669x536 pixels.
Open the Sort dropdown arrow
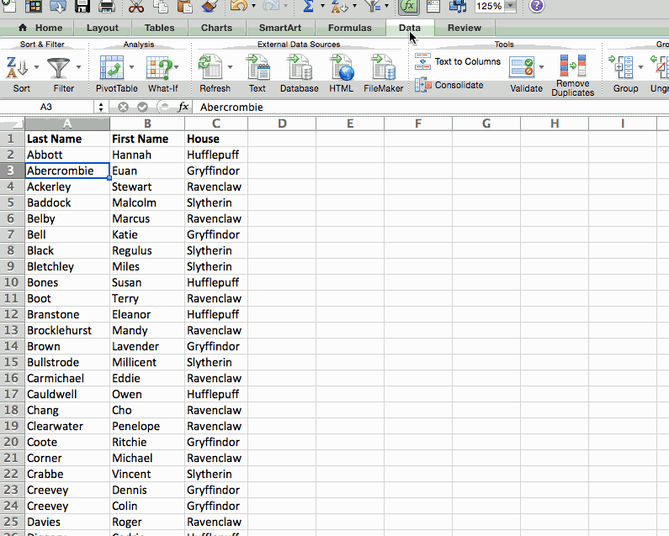[x=37, y=68]
